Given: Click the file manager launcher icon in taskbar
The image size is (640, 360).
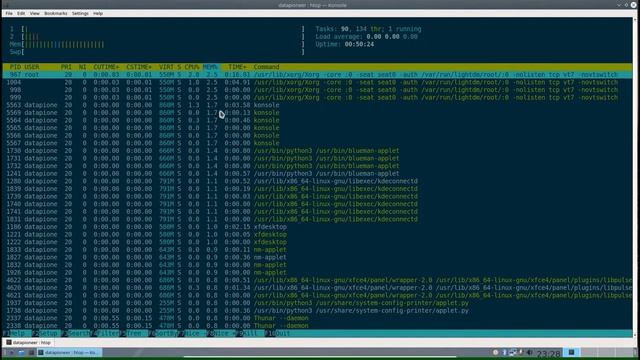Looking at the screenshot, I should click(x=21, y=353).
